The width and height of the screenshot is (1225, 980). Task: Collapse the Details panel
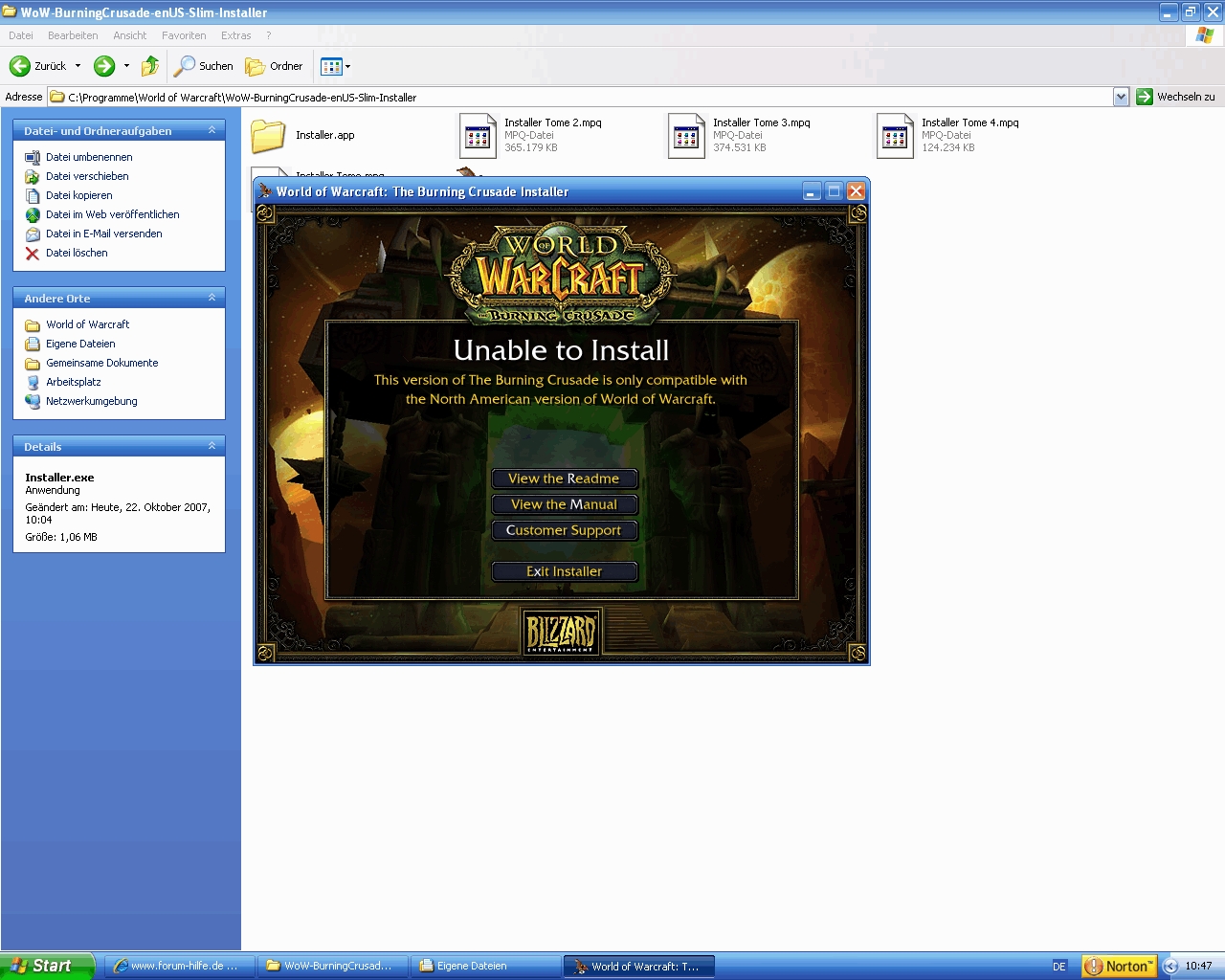212,446
